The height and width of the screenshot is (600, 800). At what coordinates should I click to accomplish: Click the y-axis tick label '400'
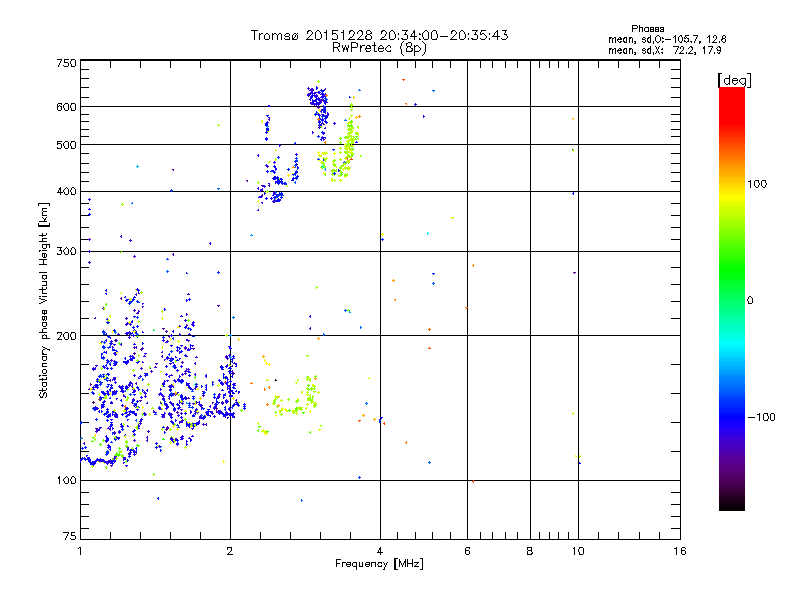point(66,192)
